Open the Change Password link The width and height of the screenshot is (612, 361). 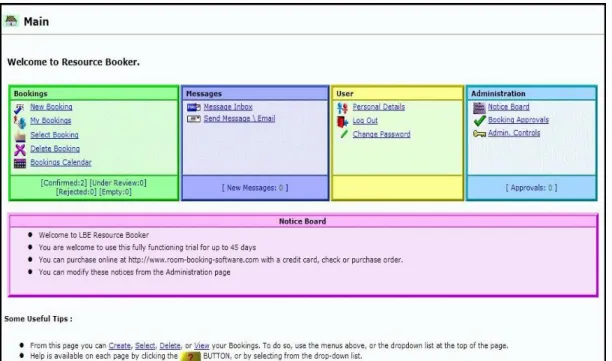point(381,134)
